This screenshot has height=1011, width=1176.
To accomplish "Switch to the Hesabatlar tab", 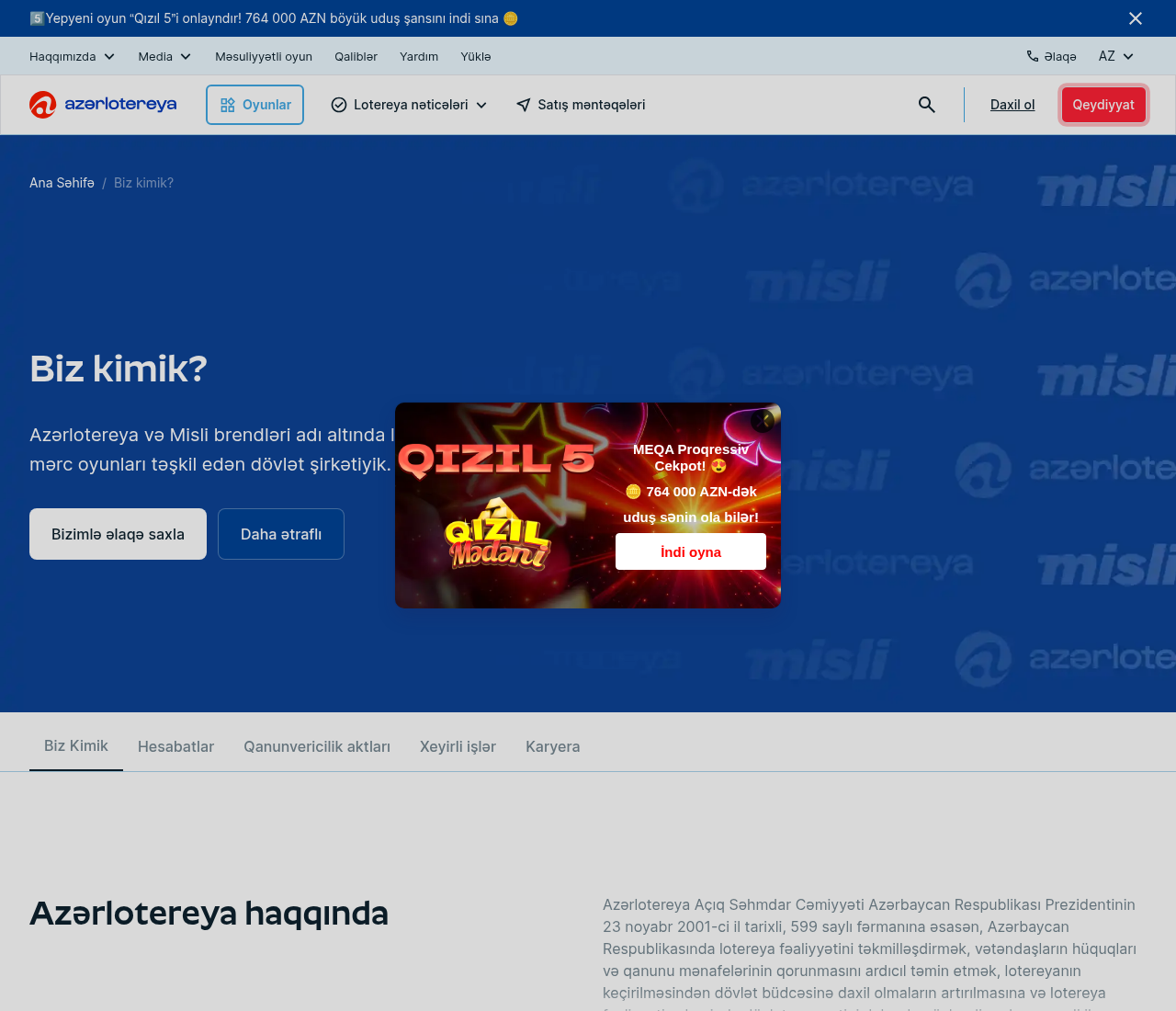I will pyautogui.click(x=175, y=746).
